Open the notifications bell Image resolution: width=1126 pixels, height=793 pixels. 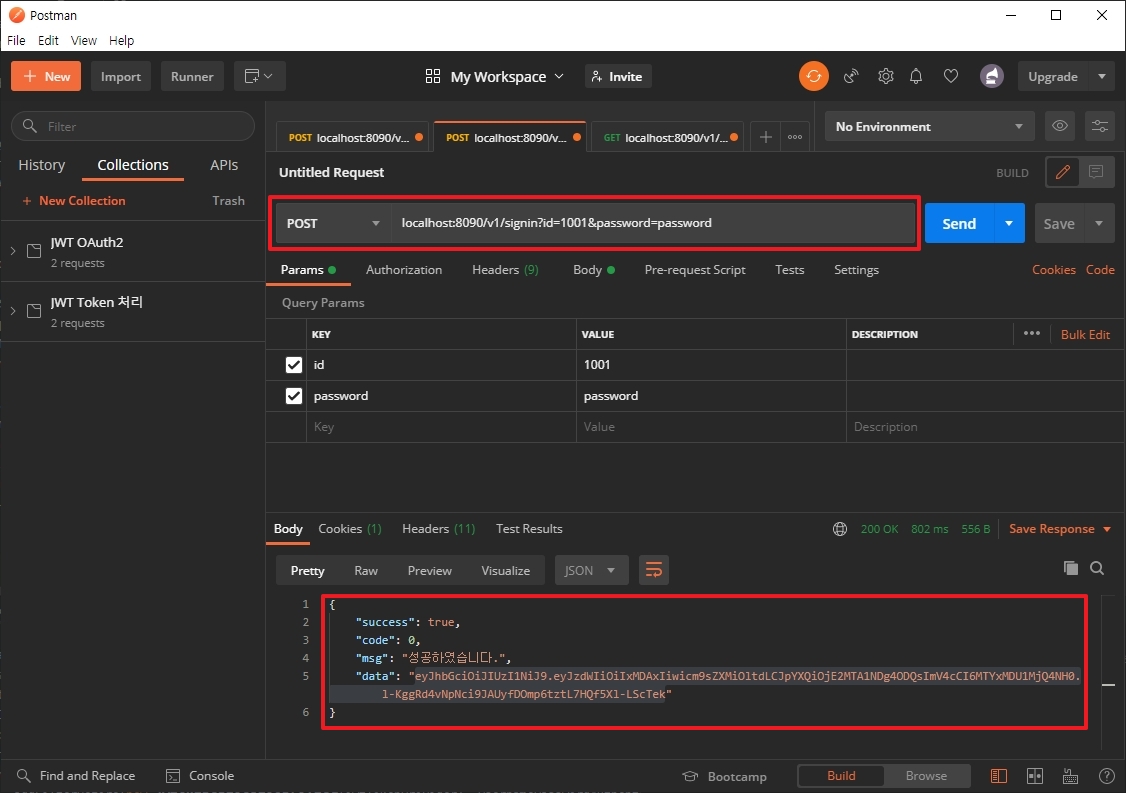pyautogui.click(x=916, y=76)
